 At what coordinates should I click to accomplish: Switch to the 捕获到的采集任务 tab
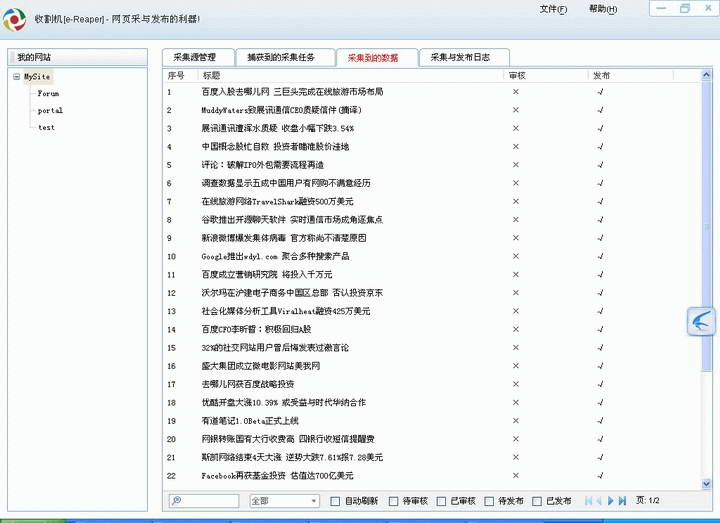click(x=285, y=58)
